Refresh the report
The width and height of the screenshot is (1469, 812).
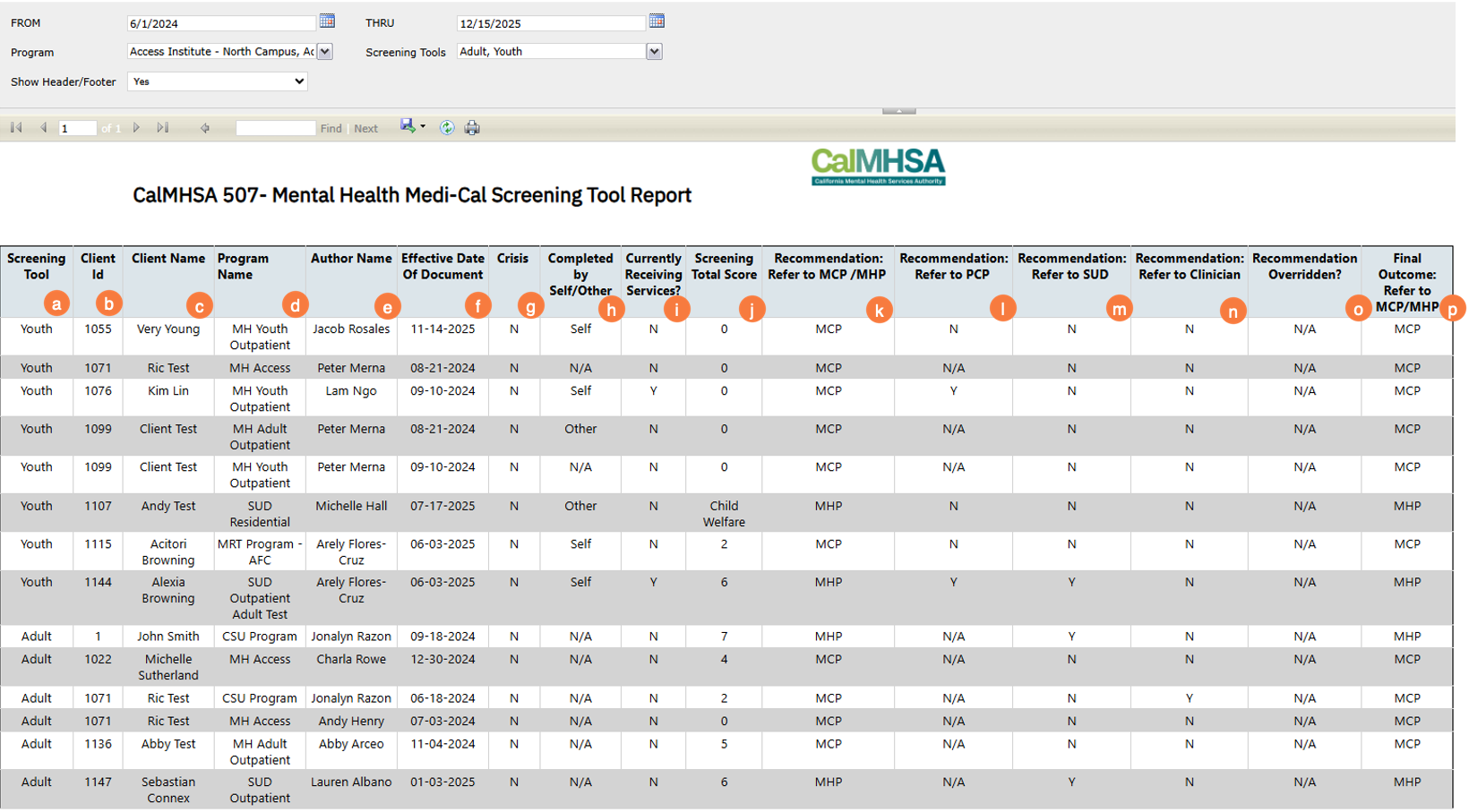[447, 128]
